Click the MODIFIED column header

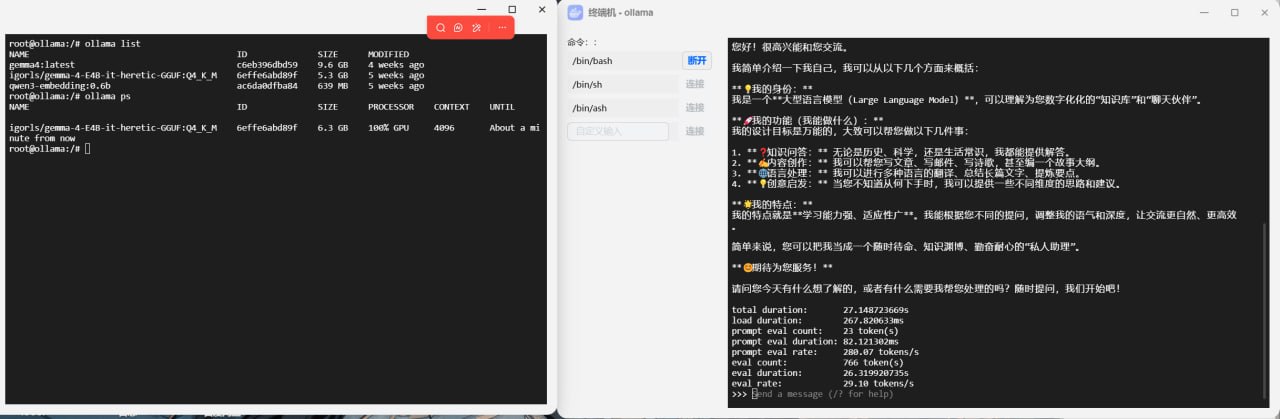click(x=388, y=54)
